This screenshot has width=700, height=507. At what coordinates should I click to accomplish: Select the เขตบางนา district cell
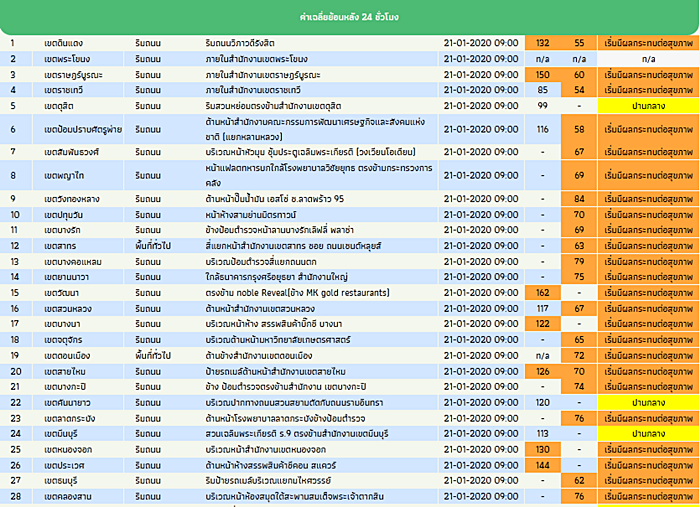click(x=62, y=324)
